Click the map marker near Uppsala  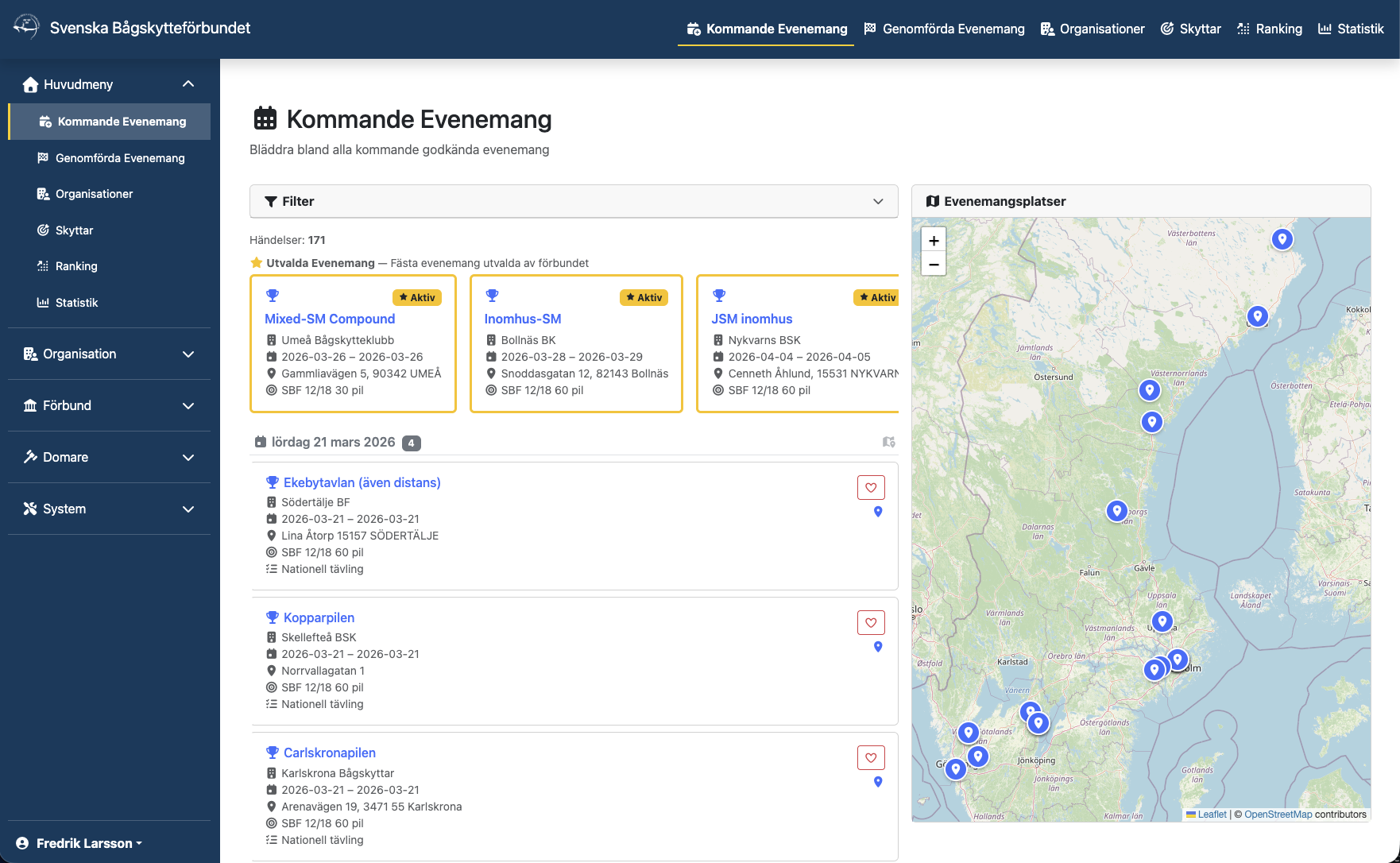point(1162,621)
